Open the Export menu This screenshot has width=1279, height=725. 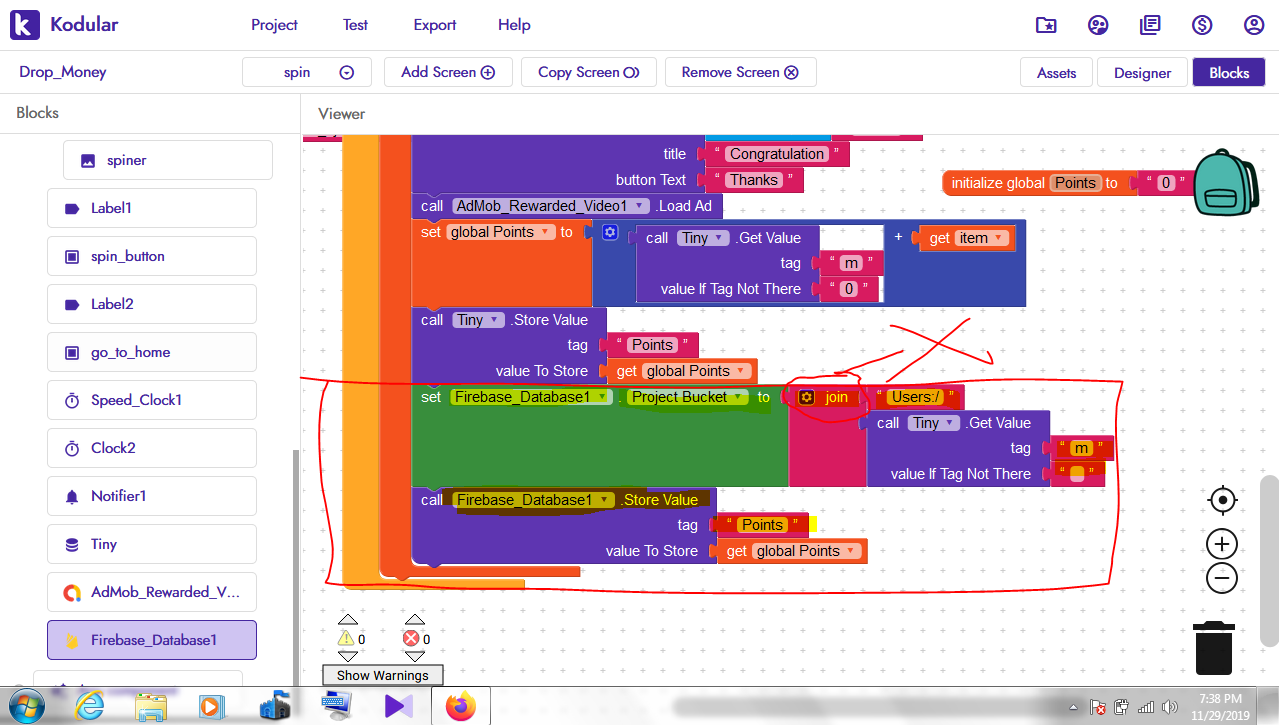tap(435, 25)
